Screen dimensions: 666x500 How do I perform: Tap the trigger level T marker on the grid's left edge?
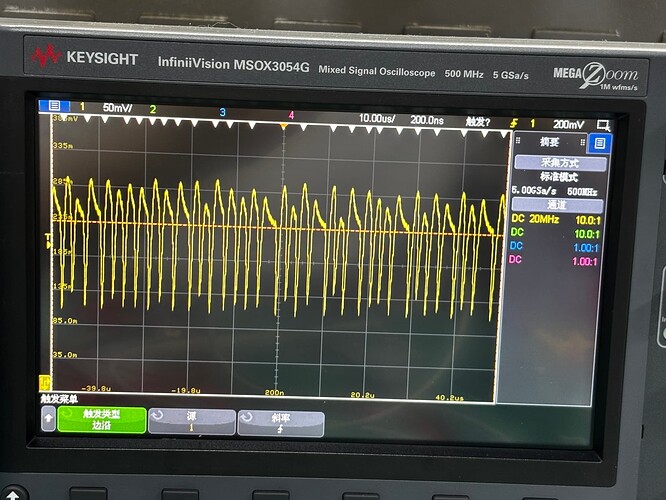48,241
